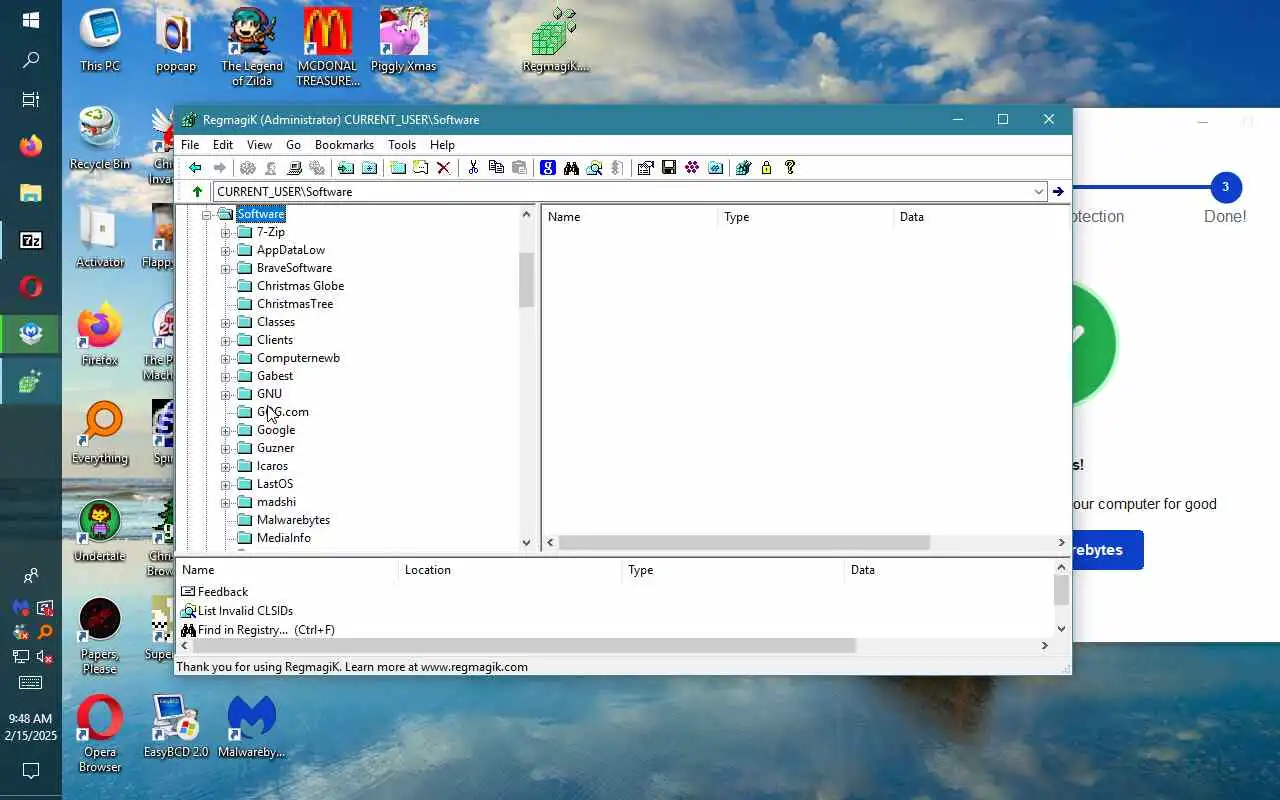Expand the 7-Zip registry key

coord(226,232)
